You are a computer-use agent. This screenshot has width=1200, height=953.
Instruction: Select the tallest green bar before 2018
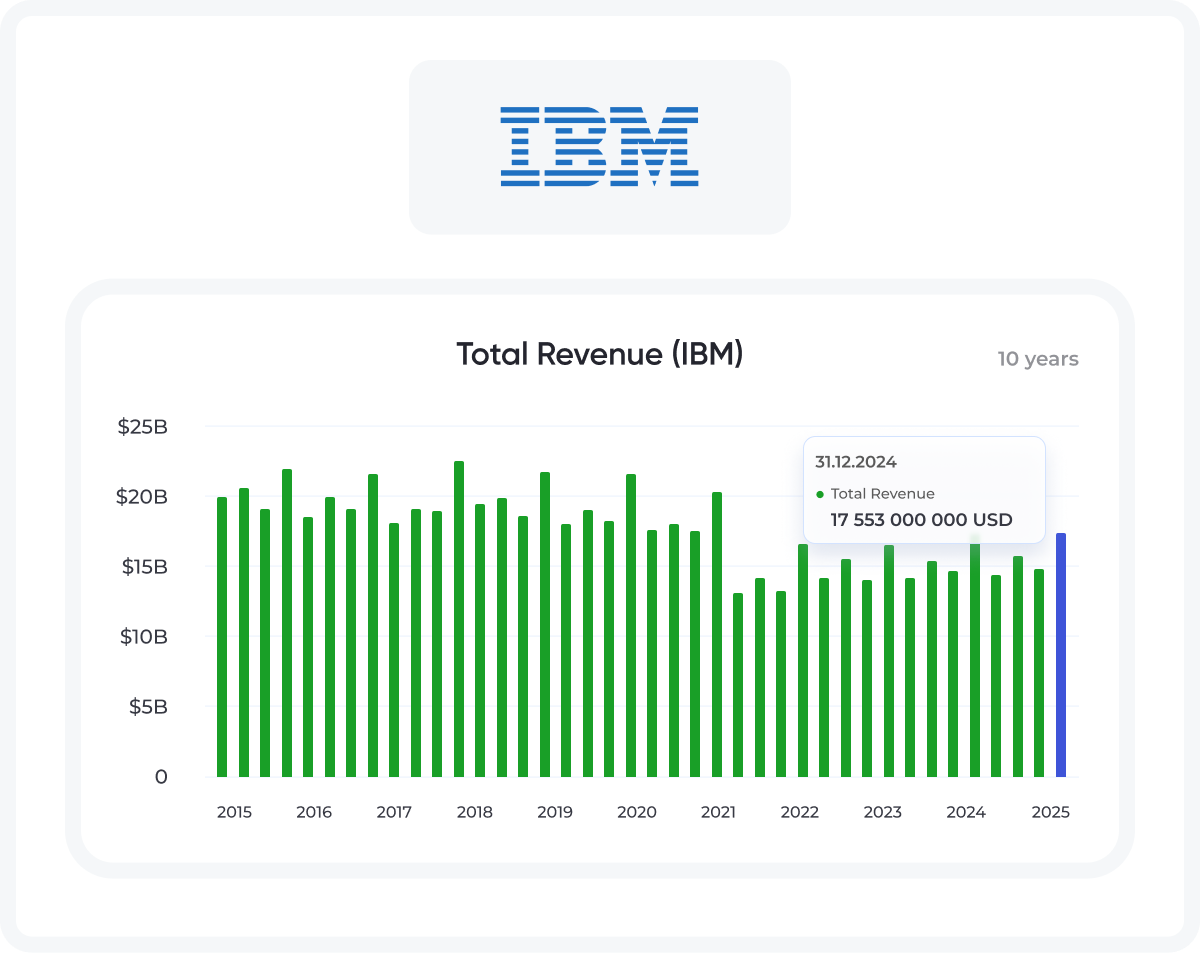[459, 619]
